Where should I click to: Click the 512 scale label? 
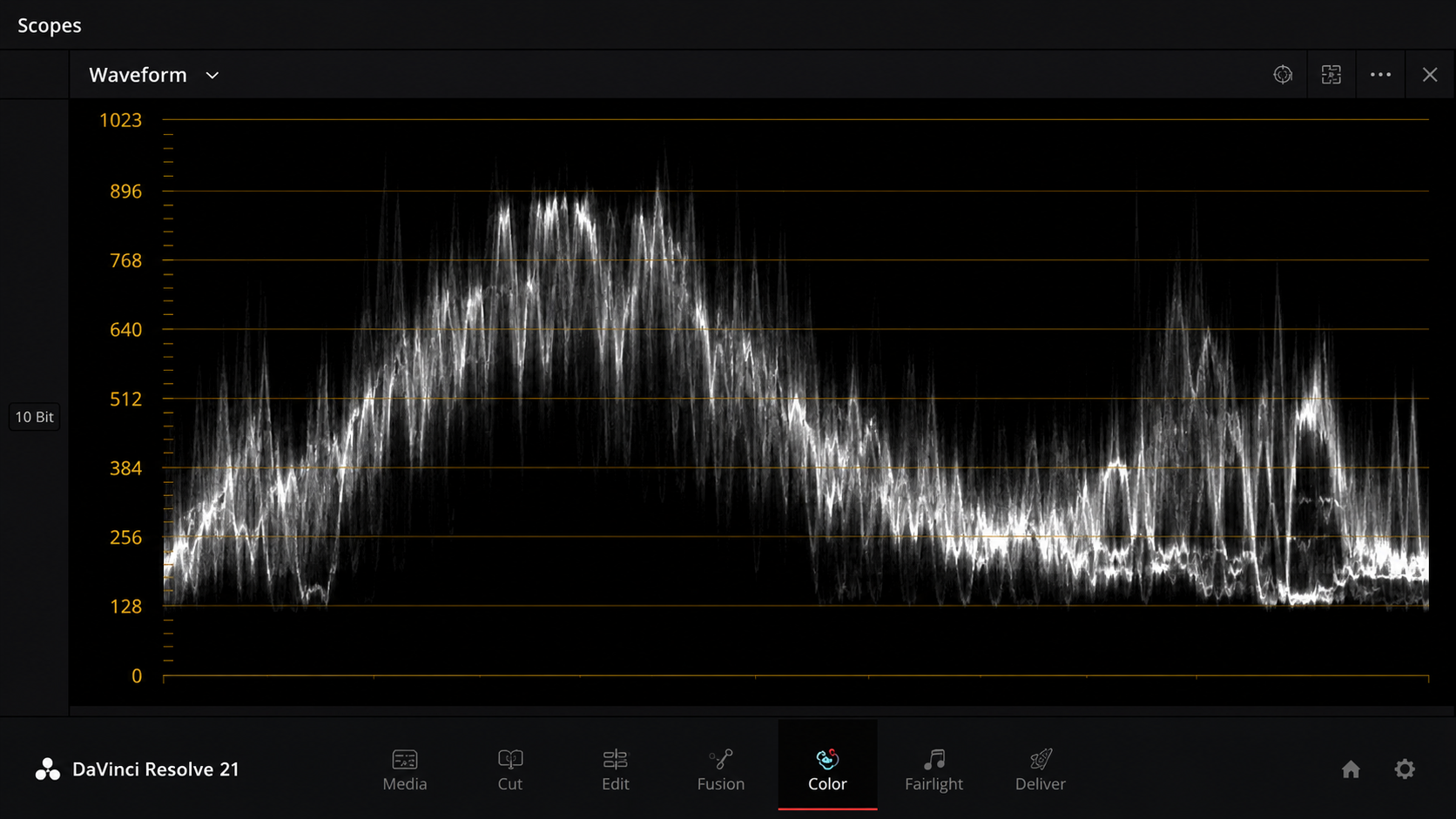coord(125,399)
